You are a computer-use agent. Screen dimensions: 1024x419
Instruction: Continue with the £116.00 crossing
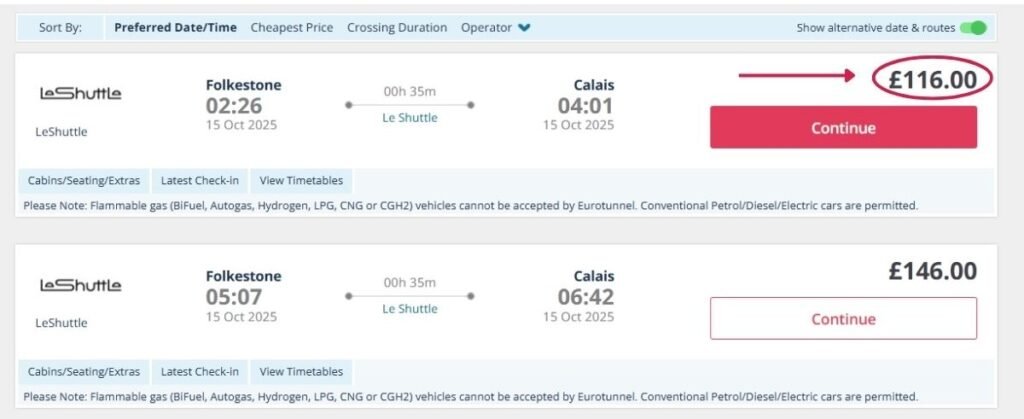[x=843, y=128]
